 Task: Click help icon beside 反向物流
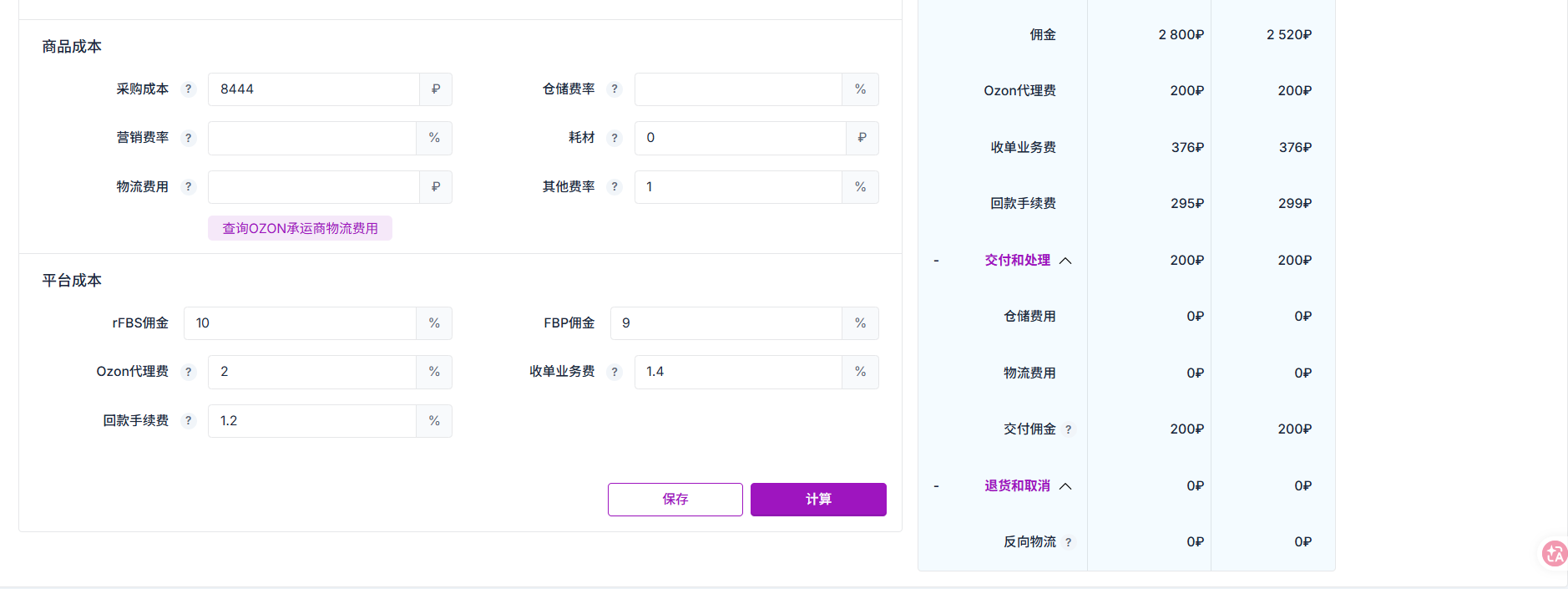1069,542
